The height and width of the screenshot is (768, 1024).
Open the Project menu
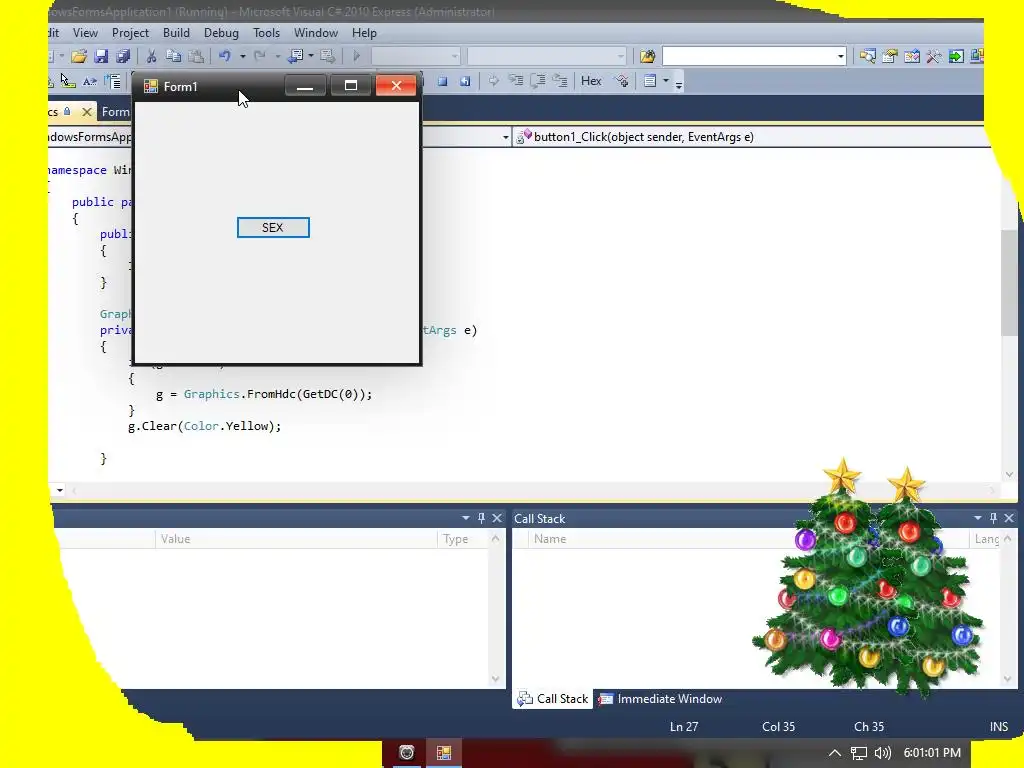coord(130,33)
